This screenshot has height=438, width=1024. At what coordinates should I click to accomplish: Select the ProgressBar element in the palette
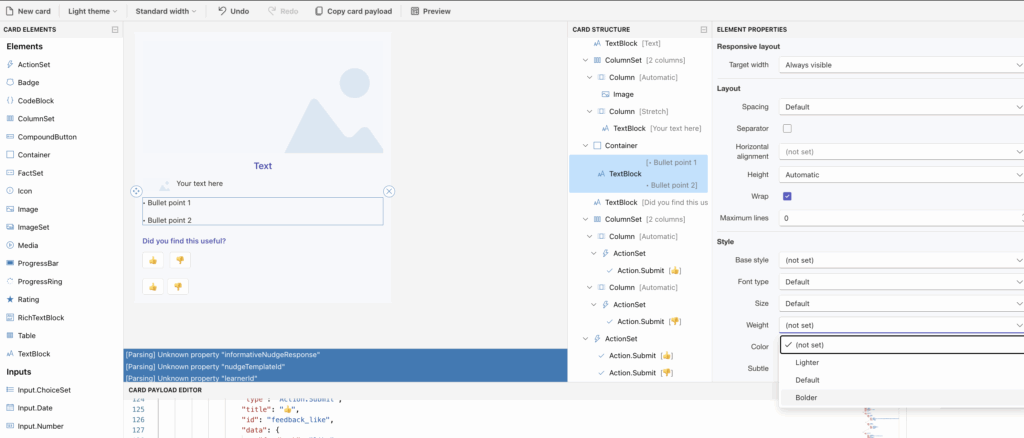tap(30, 263)
